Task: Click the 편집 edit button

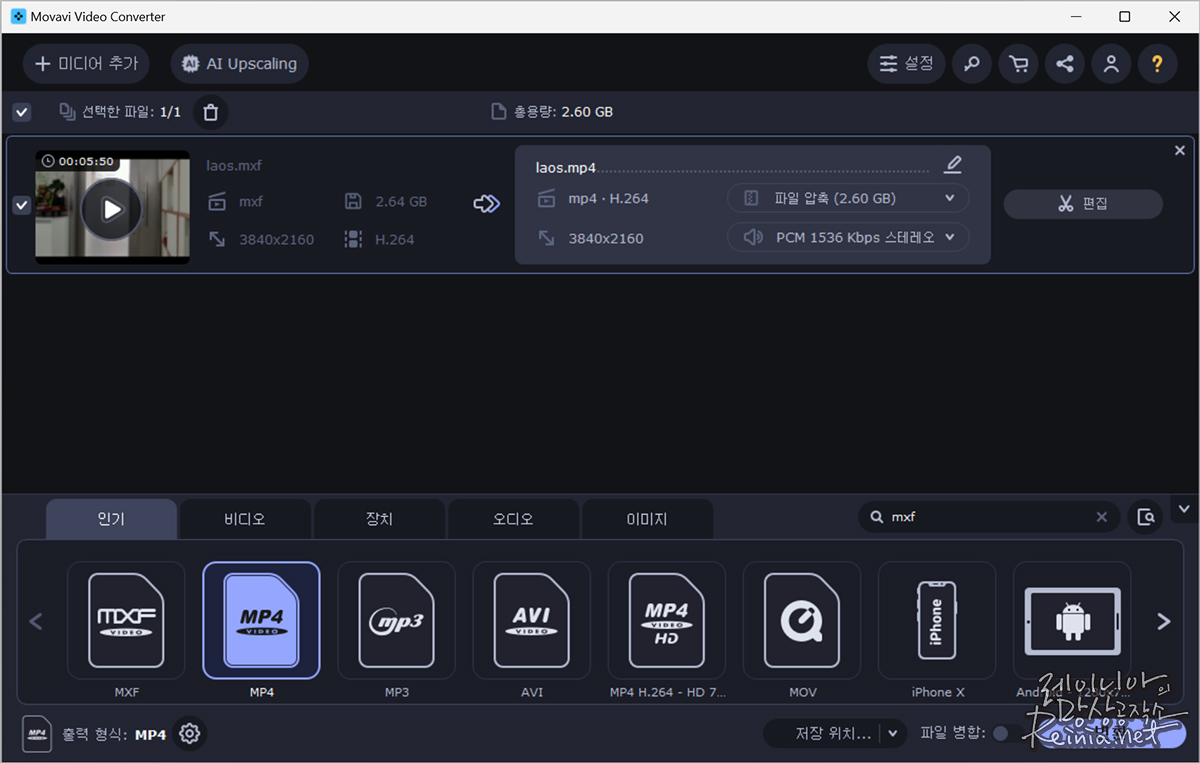Action: [1083, 204]
